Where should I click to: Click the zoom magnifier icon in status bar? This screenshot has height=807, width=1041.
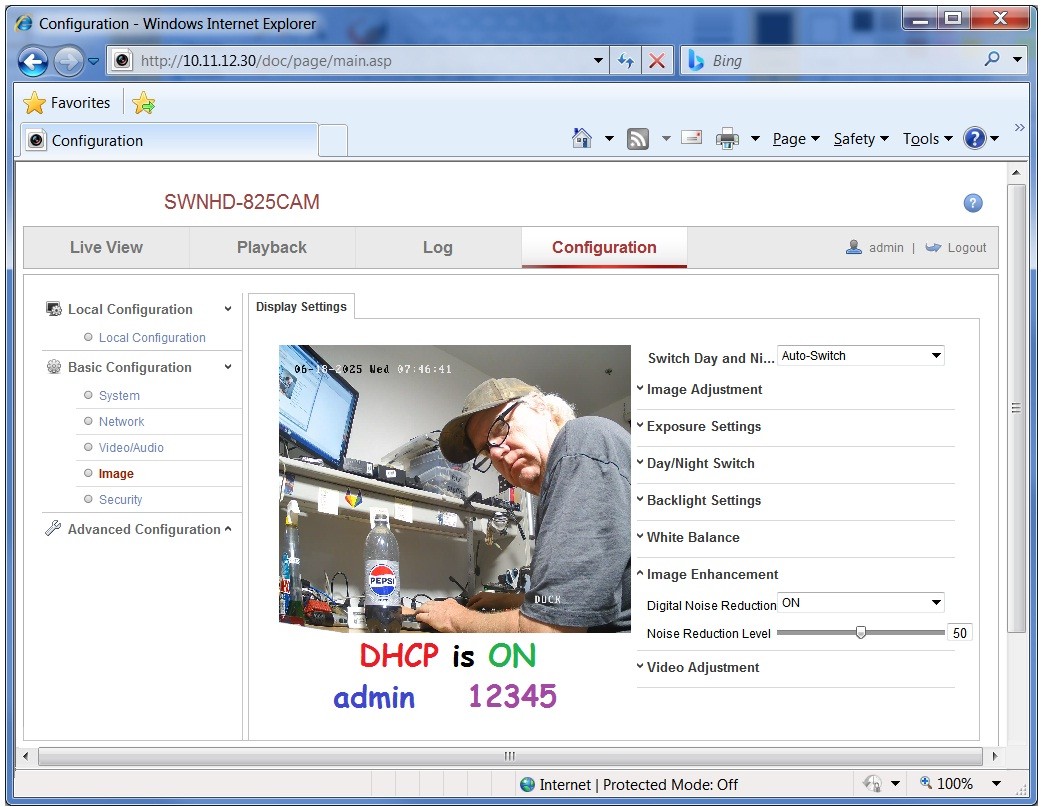click(925, 782)
